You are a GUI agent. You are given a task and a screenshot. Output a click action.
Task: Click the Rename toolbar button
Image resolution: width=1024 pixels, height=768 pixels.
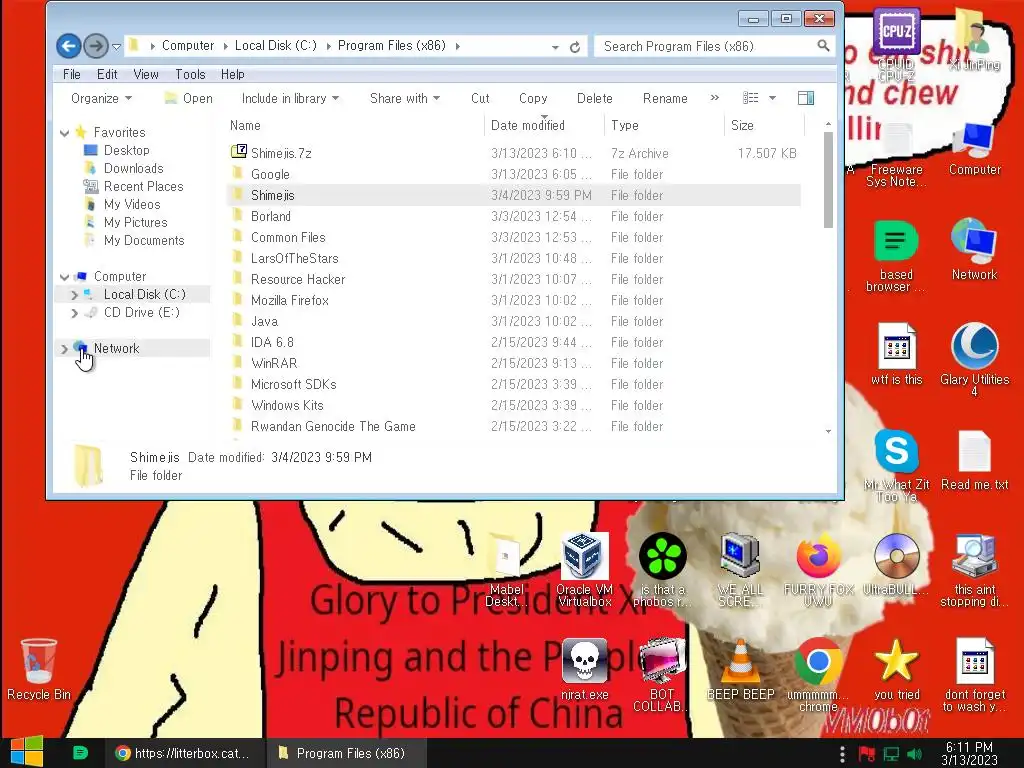pyautogui.click(x=665, y=98)
